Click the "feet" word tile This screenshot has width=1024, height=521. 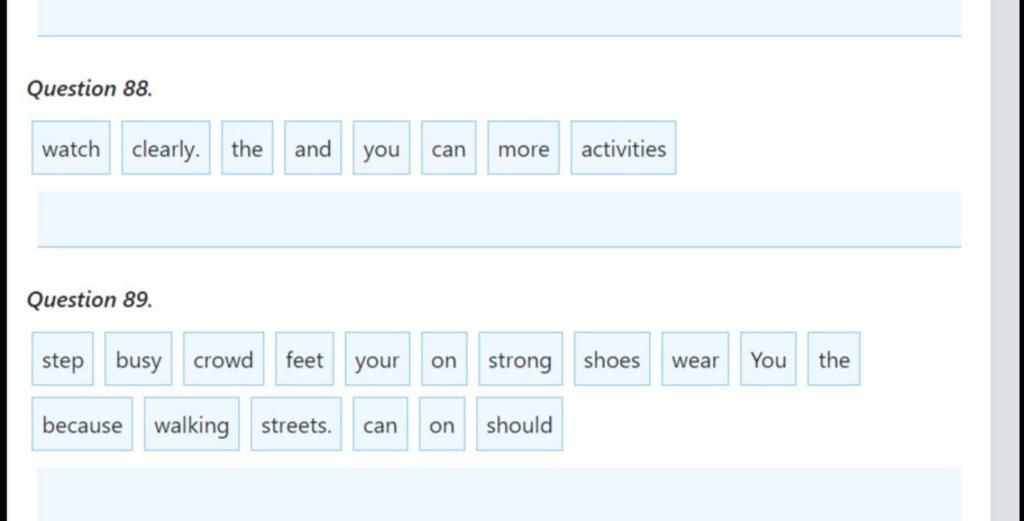tap(304, 360)
